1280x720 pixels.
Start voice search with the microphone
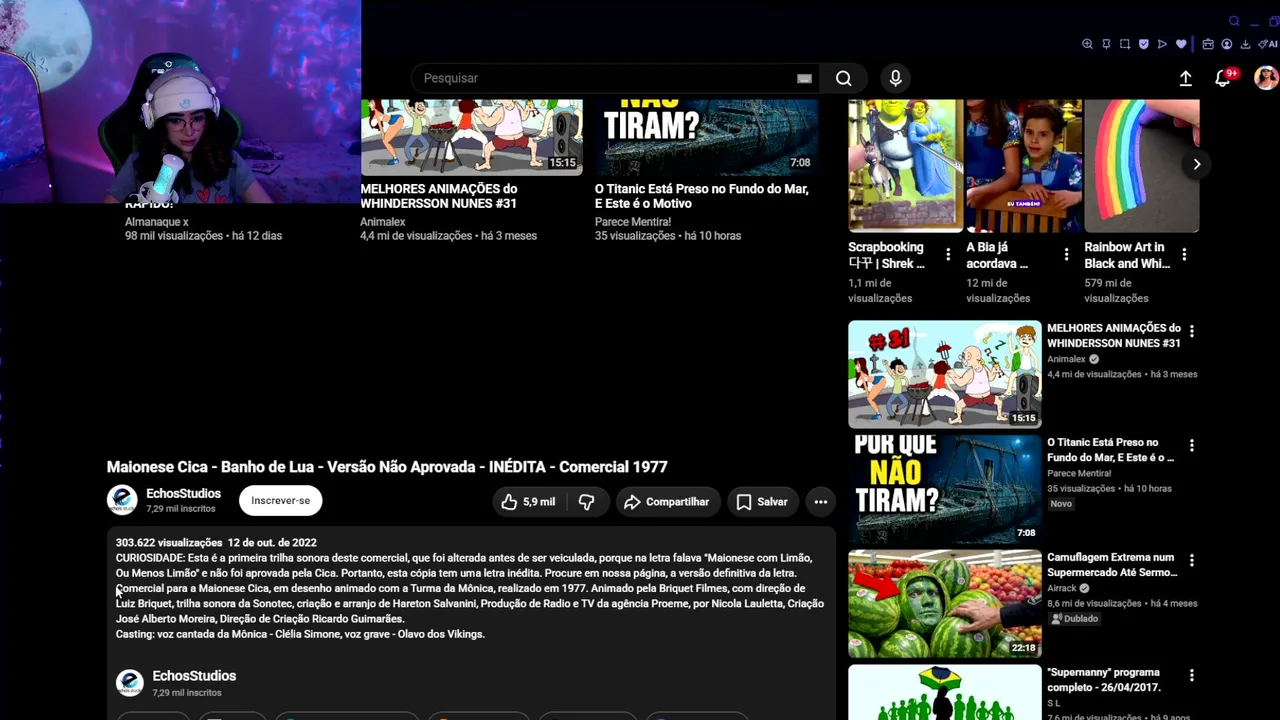pyautogui.click(x=895, y=78)
